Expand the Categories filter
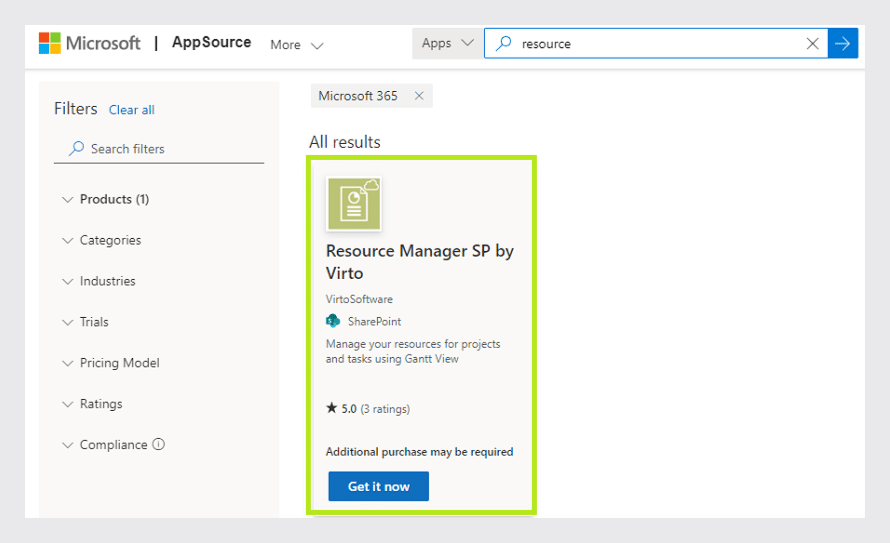 tap(101, 240)
